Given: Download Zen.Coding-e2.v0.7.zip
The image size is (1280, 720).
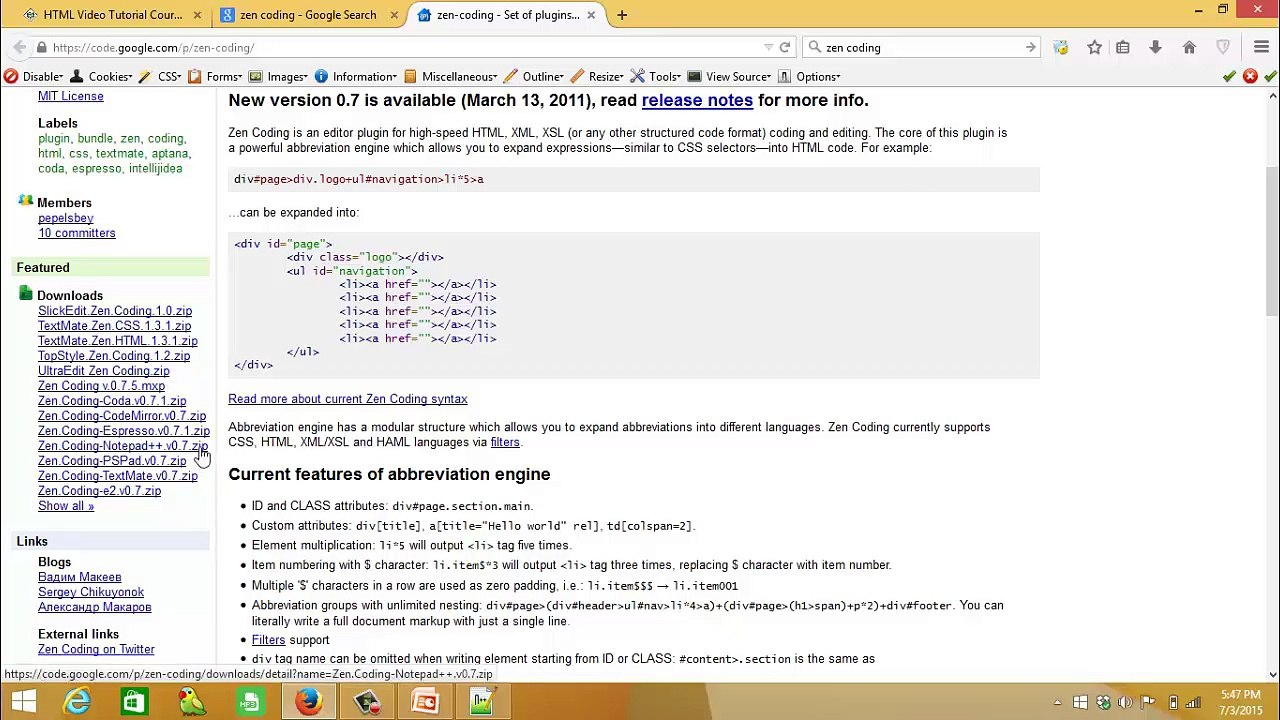Looking at the screenshot, I should point(99,491).
